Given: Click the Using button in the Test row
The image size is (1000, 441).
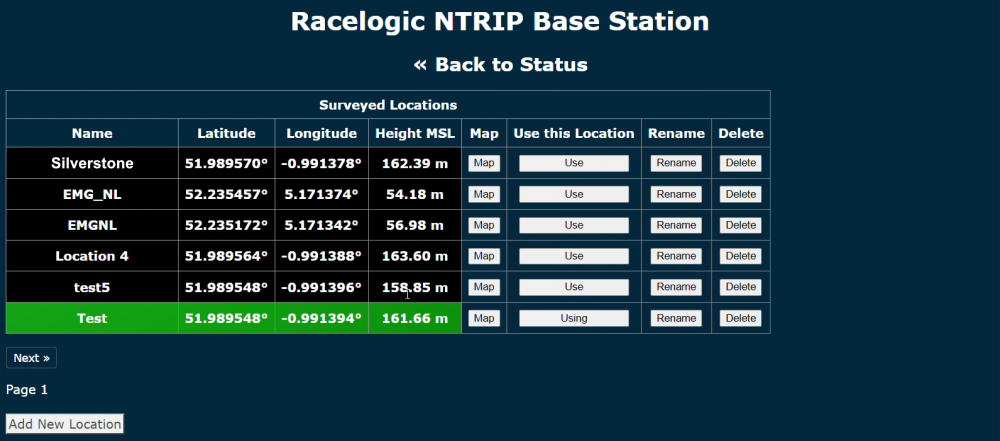Looking at the screenshot, I should click(574, 318).
